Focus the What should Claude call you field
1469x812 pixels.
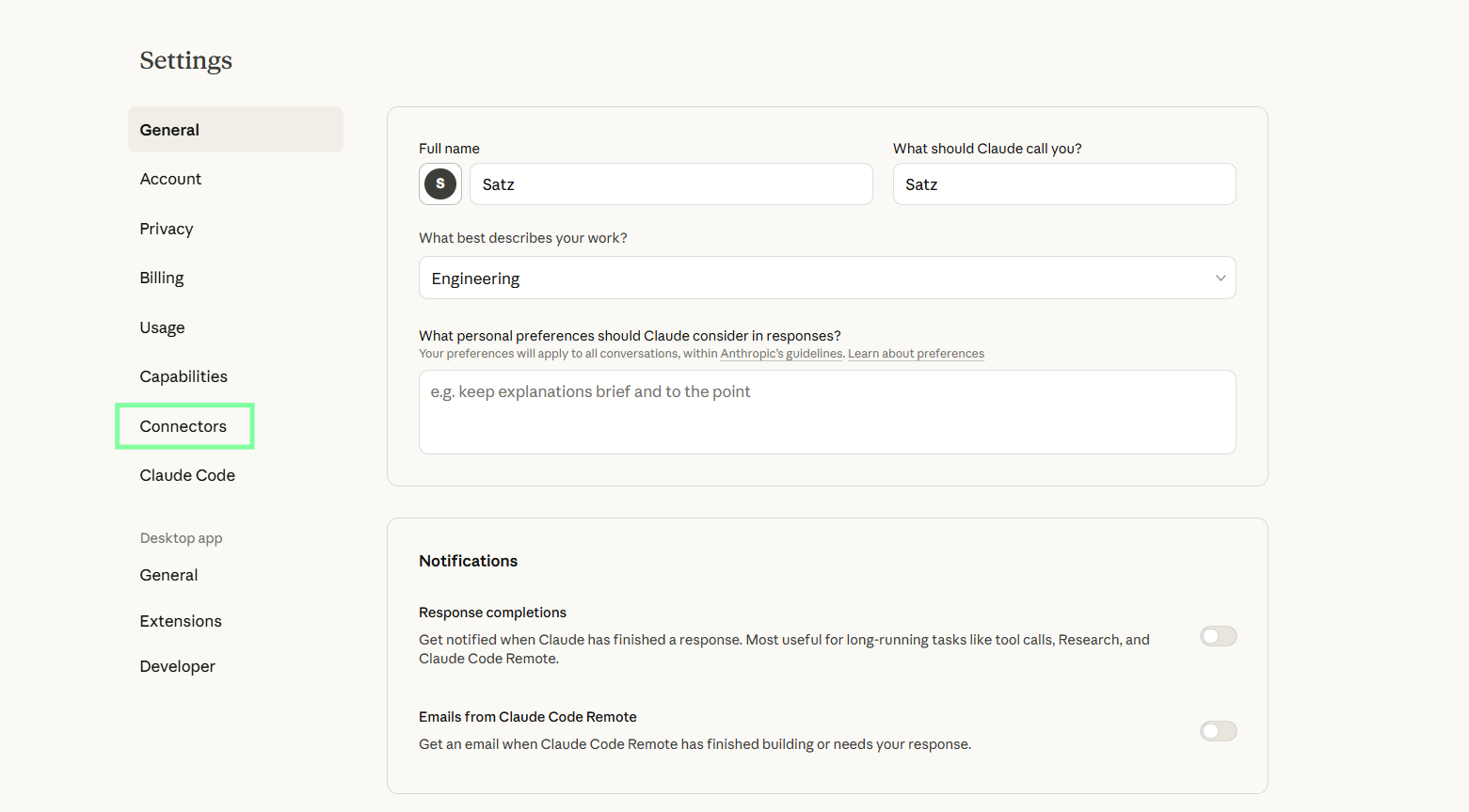coord(1063,184)
